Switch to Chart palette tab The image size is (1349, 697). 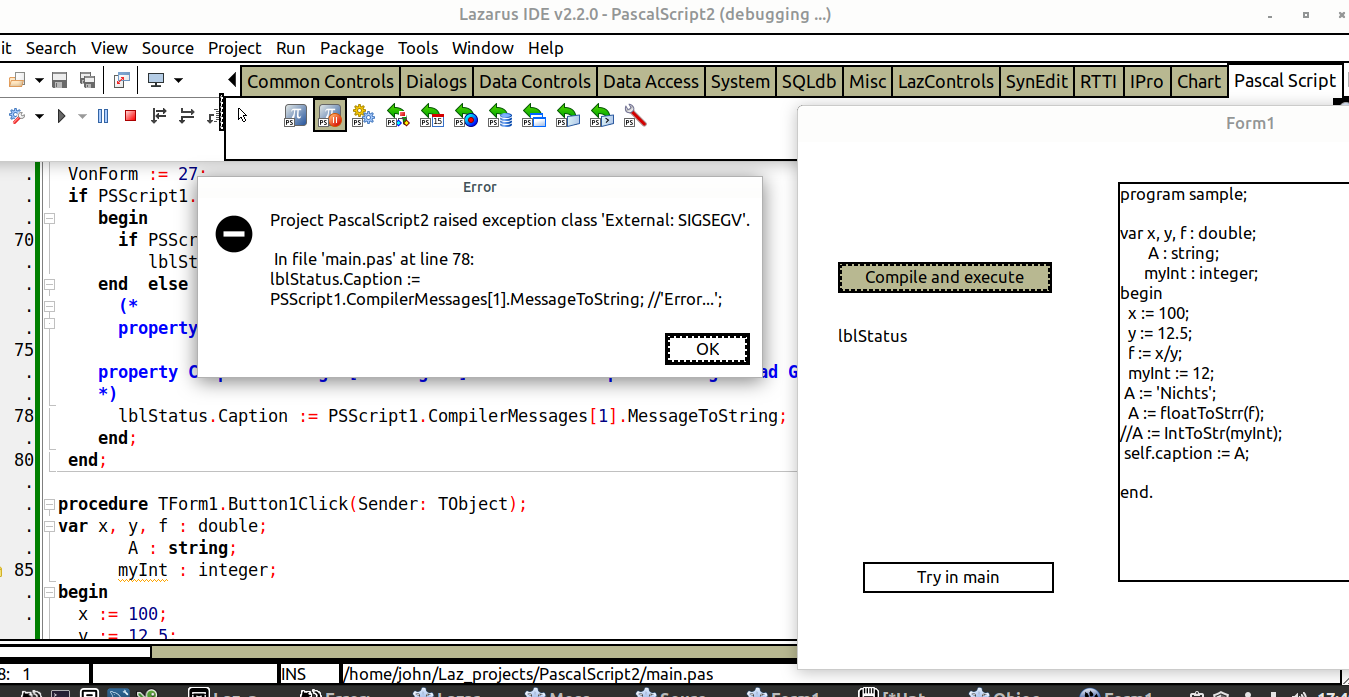click(x=1199, y=82)
